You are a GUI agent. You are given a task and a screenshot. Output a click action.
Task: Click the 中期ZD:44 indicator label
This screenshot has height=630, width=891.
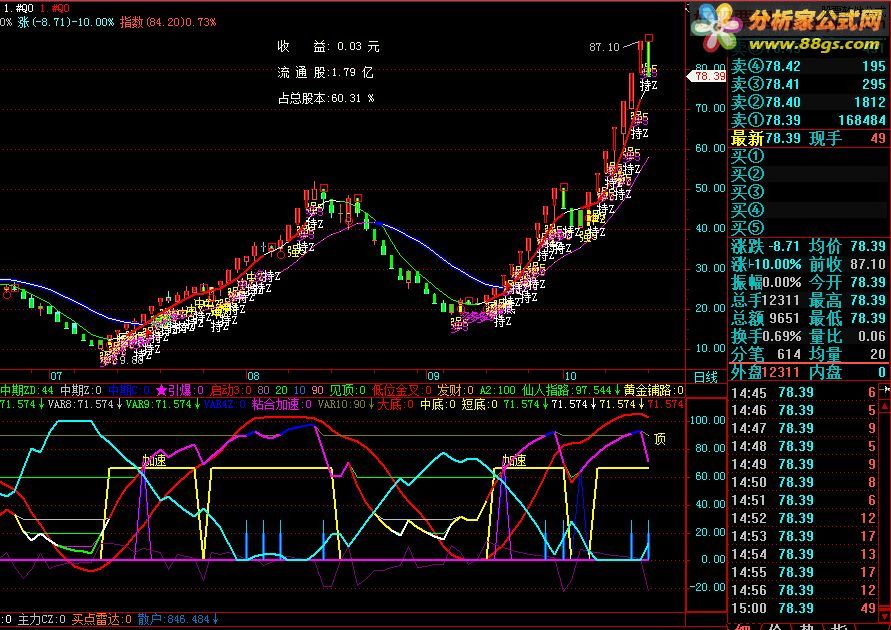tap(27, 390)
